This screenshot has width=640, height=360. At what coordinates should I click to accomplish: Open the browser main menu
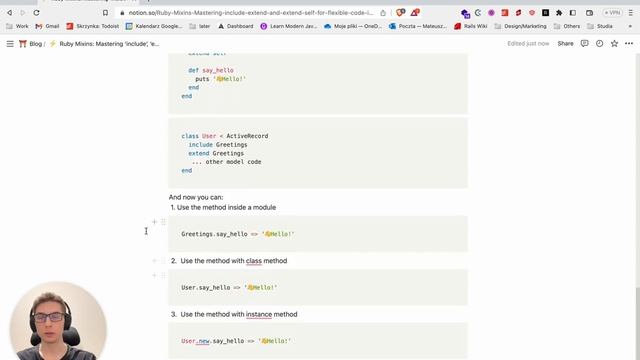click(x=630, y=13)
